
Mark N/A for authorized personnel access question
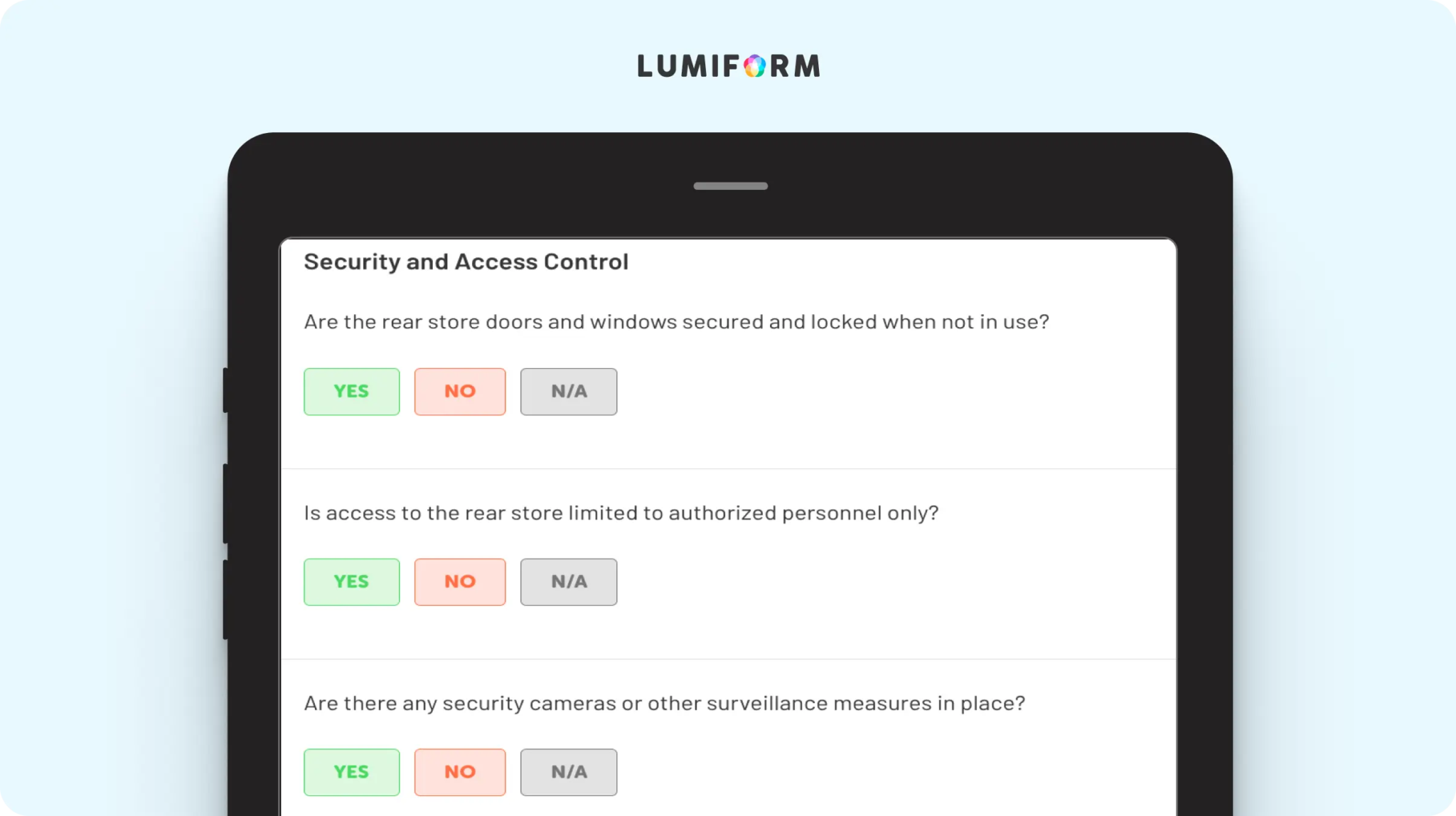(x=569, y=582)
